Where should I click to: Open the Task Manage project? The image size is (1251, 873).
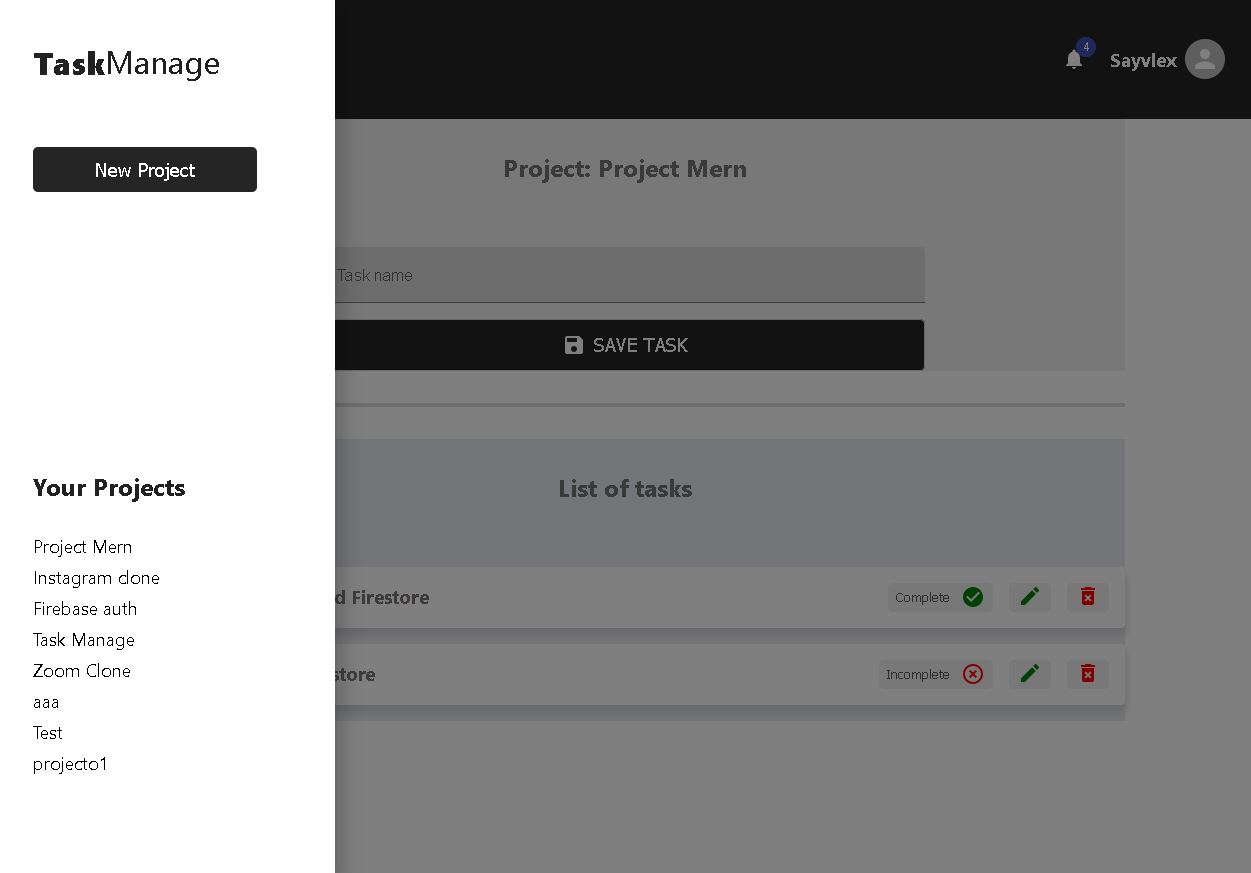[84, 640]
